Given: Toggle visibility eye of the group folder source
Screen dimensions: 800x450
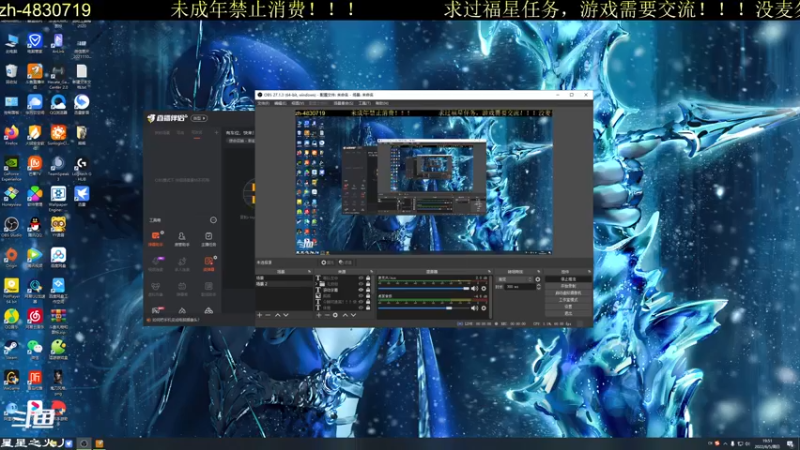Looking at the screenshot, I should pyautogui.click(x=361, y=283).
